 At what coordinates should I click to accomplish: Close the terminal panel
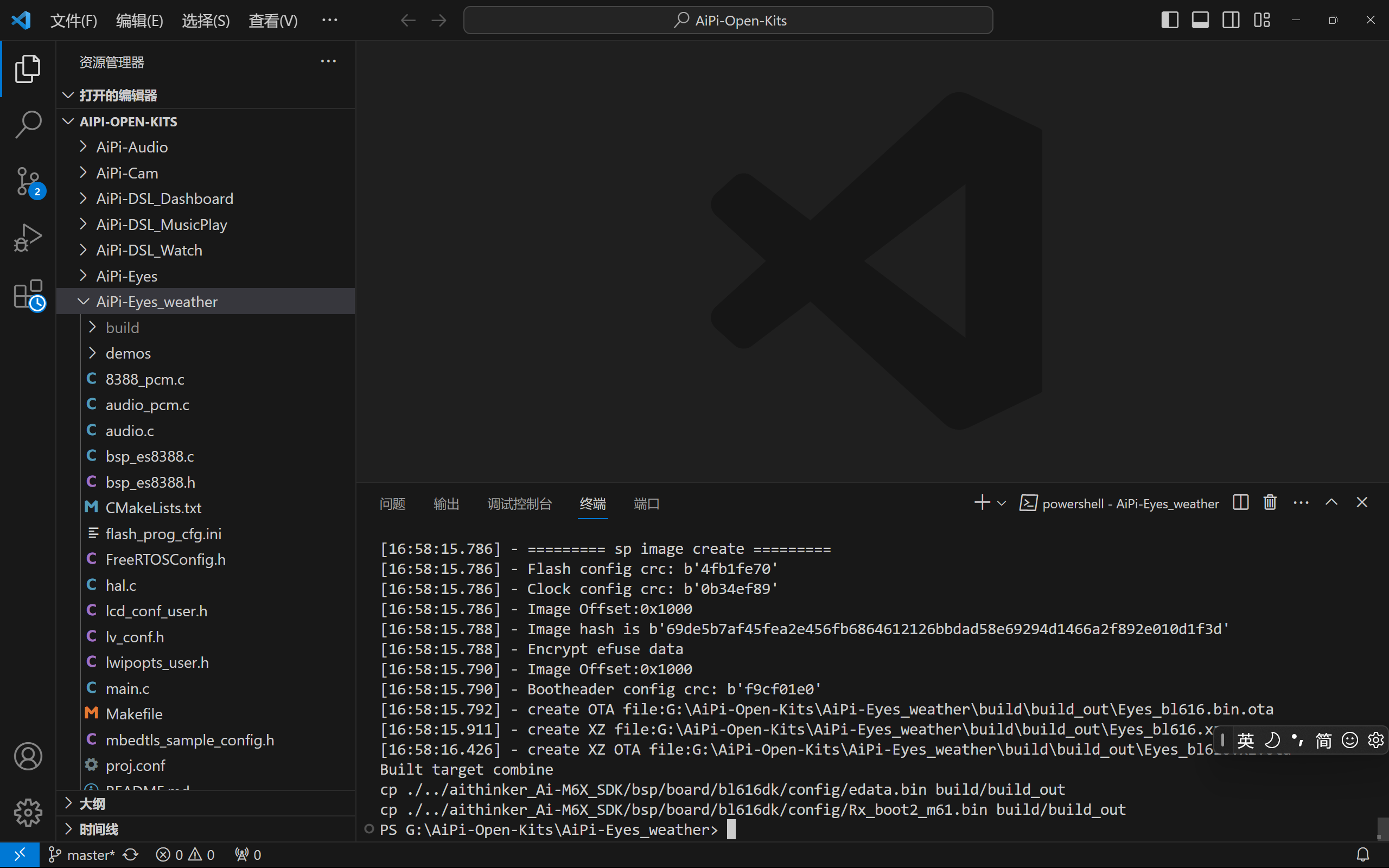1362,503
